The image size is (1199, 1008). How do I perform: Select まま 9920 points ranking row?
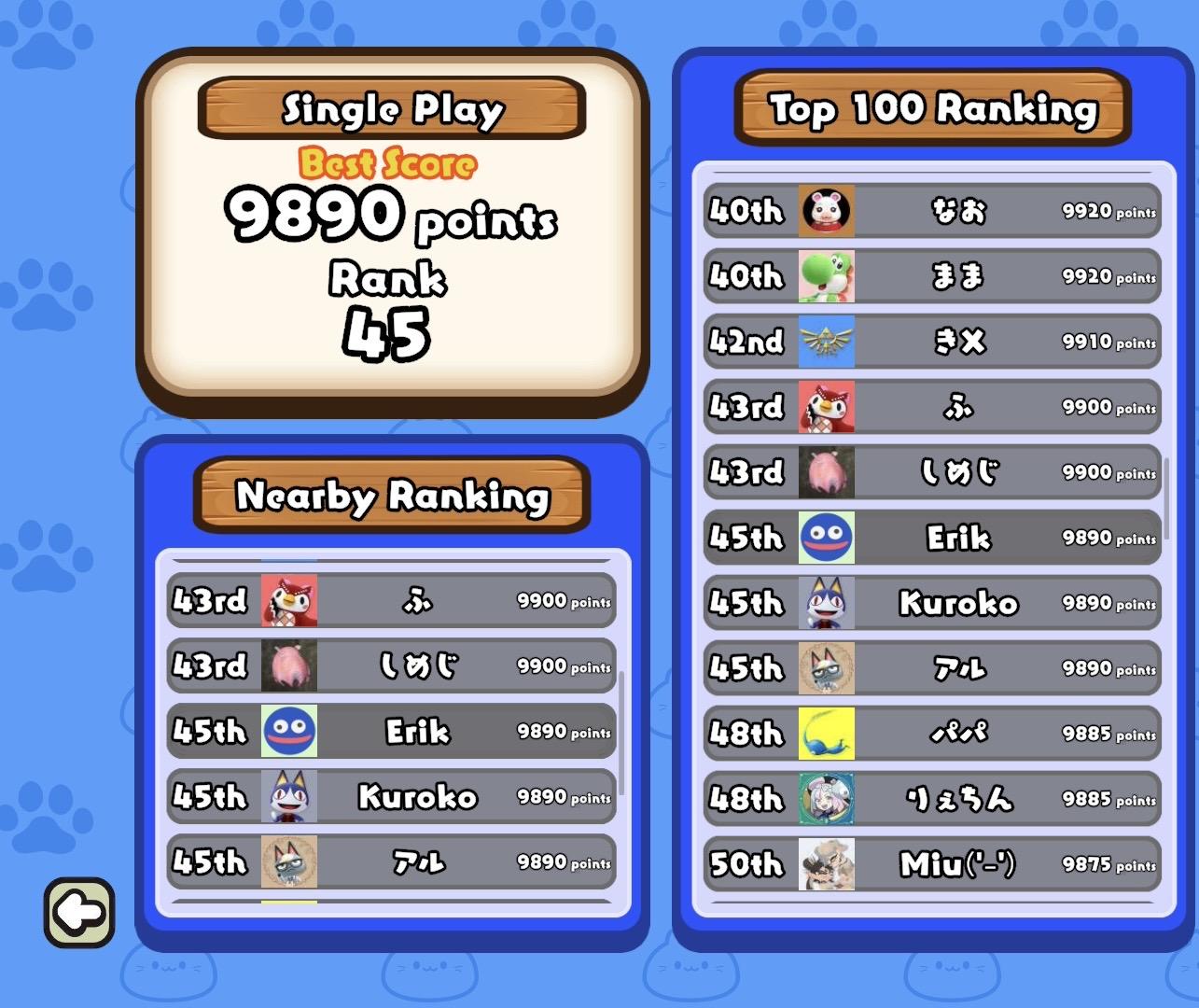(x=932, y=276)
